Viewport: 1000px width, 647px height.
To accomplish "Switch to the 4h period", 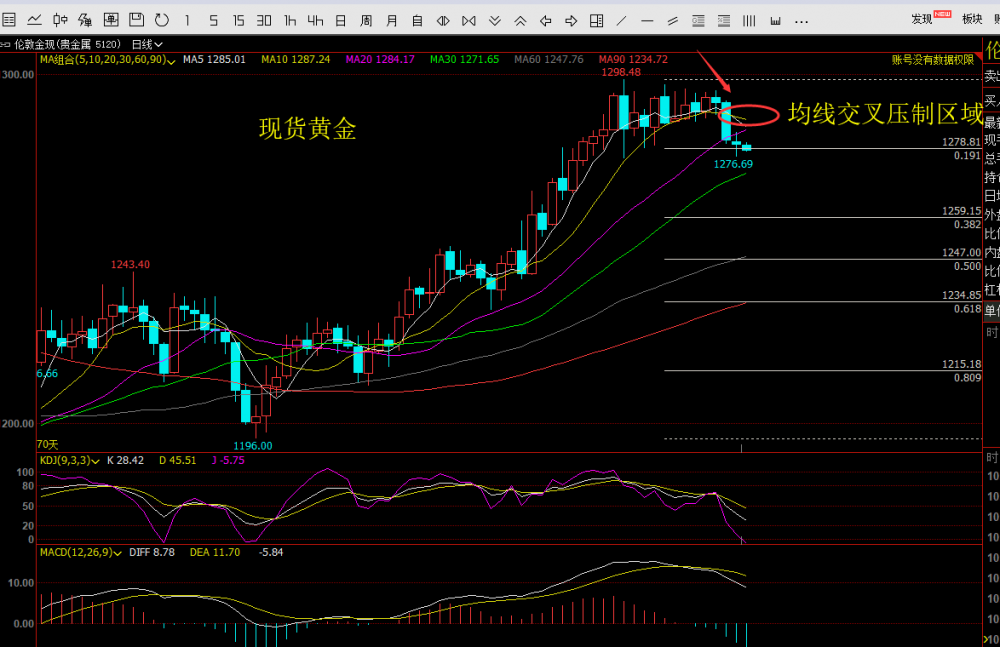I will click(315, 21).
